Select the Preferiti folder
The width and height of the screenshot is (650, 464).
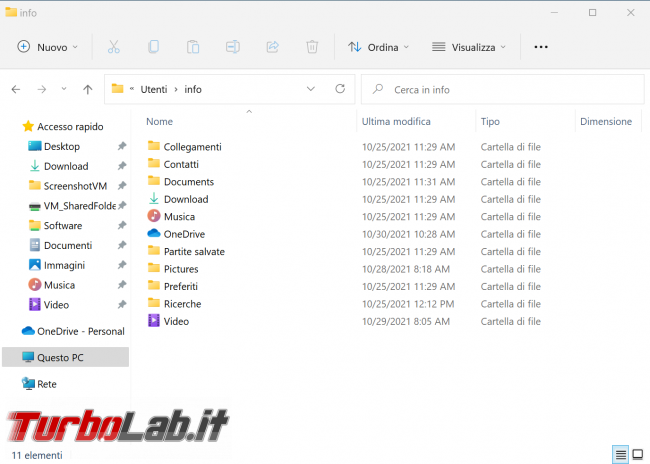click(x=181, y=286)
